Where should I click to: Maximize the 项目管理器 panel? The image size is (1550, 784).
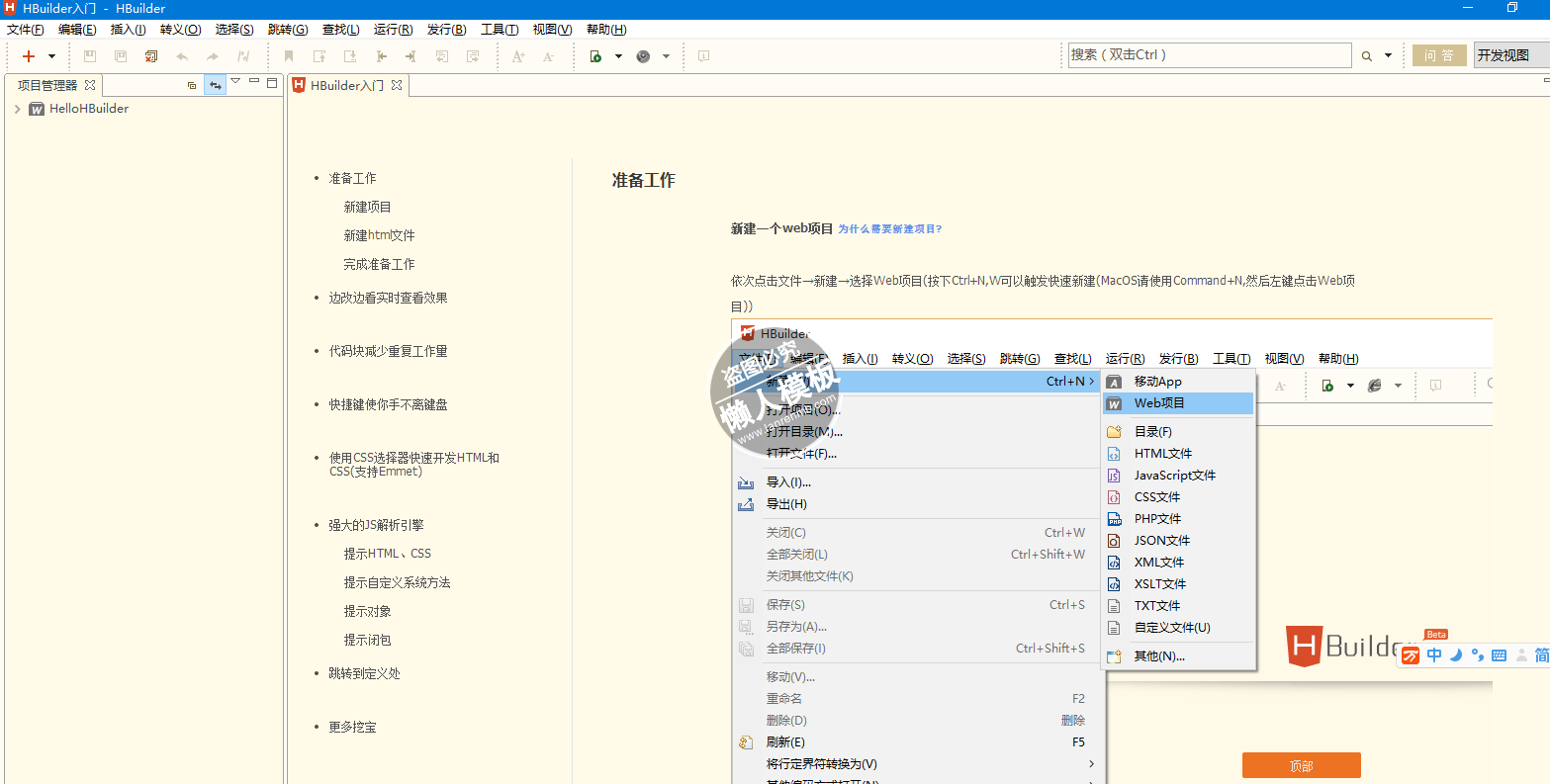(272, 83)
